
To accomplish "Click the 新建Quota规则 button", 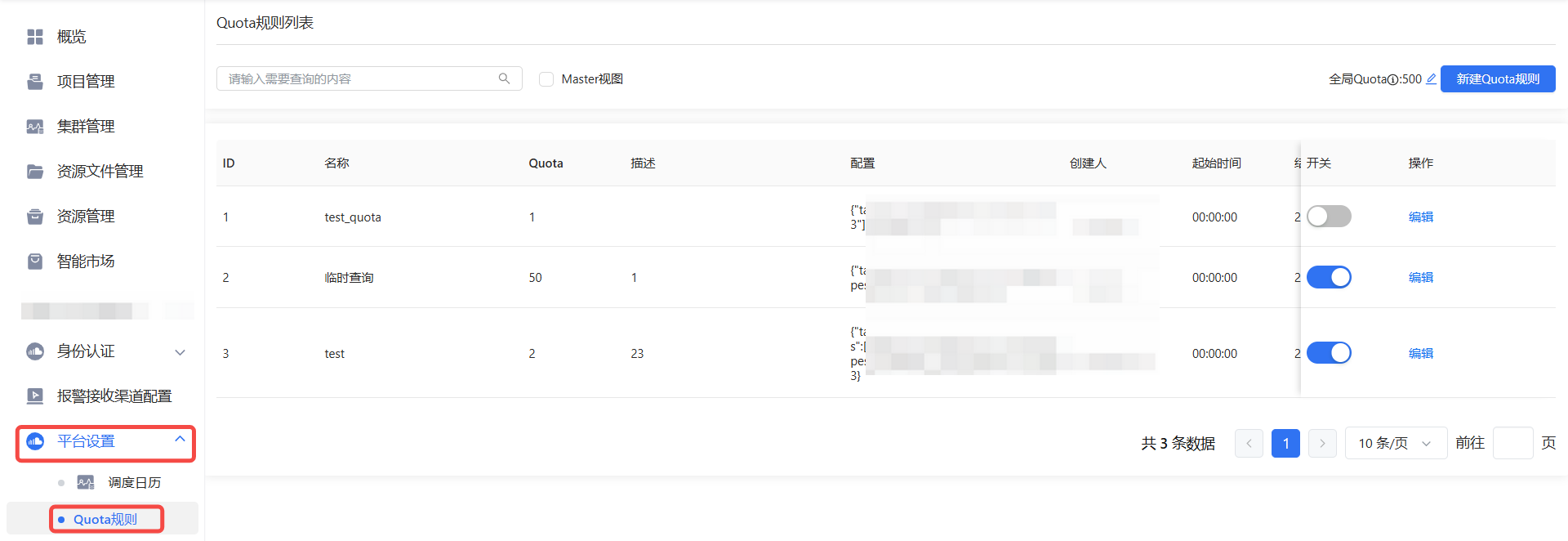I will (x=1497, y=79).
